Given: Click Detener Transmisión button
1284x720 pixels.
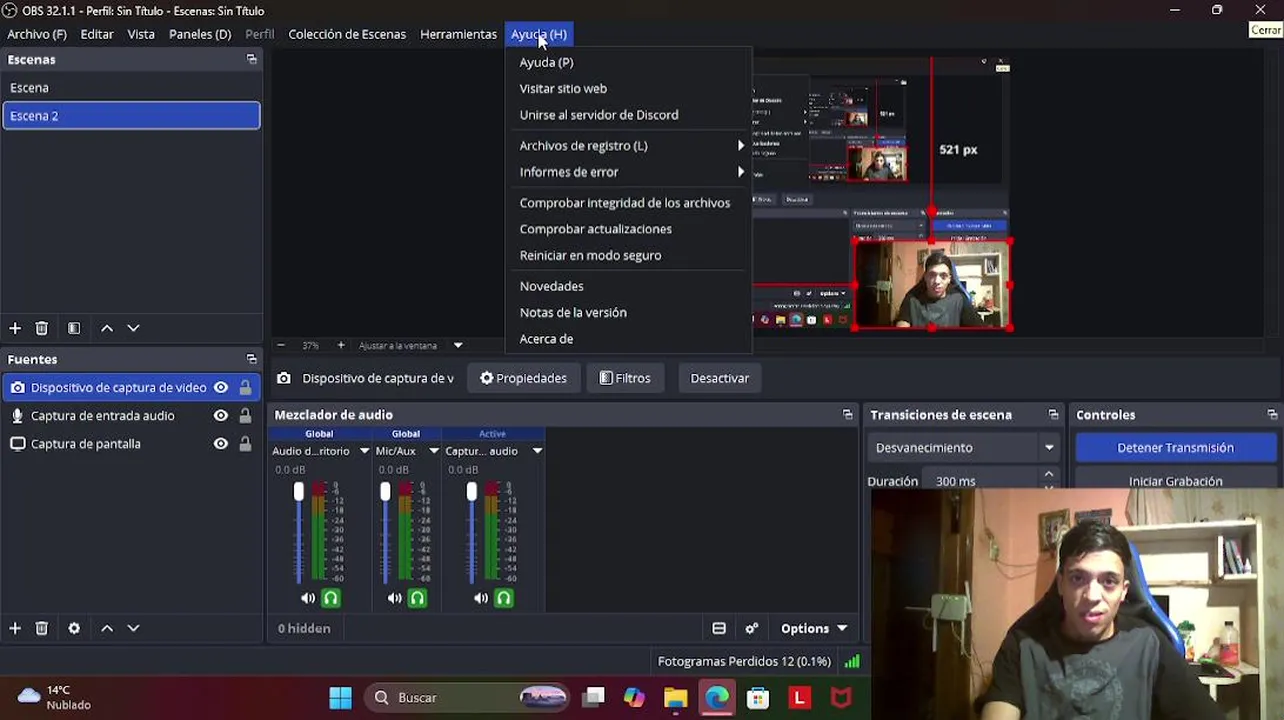Looking at the screenshot, I should click(x=1175, y=447).
